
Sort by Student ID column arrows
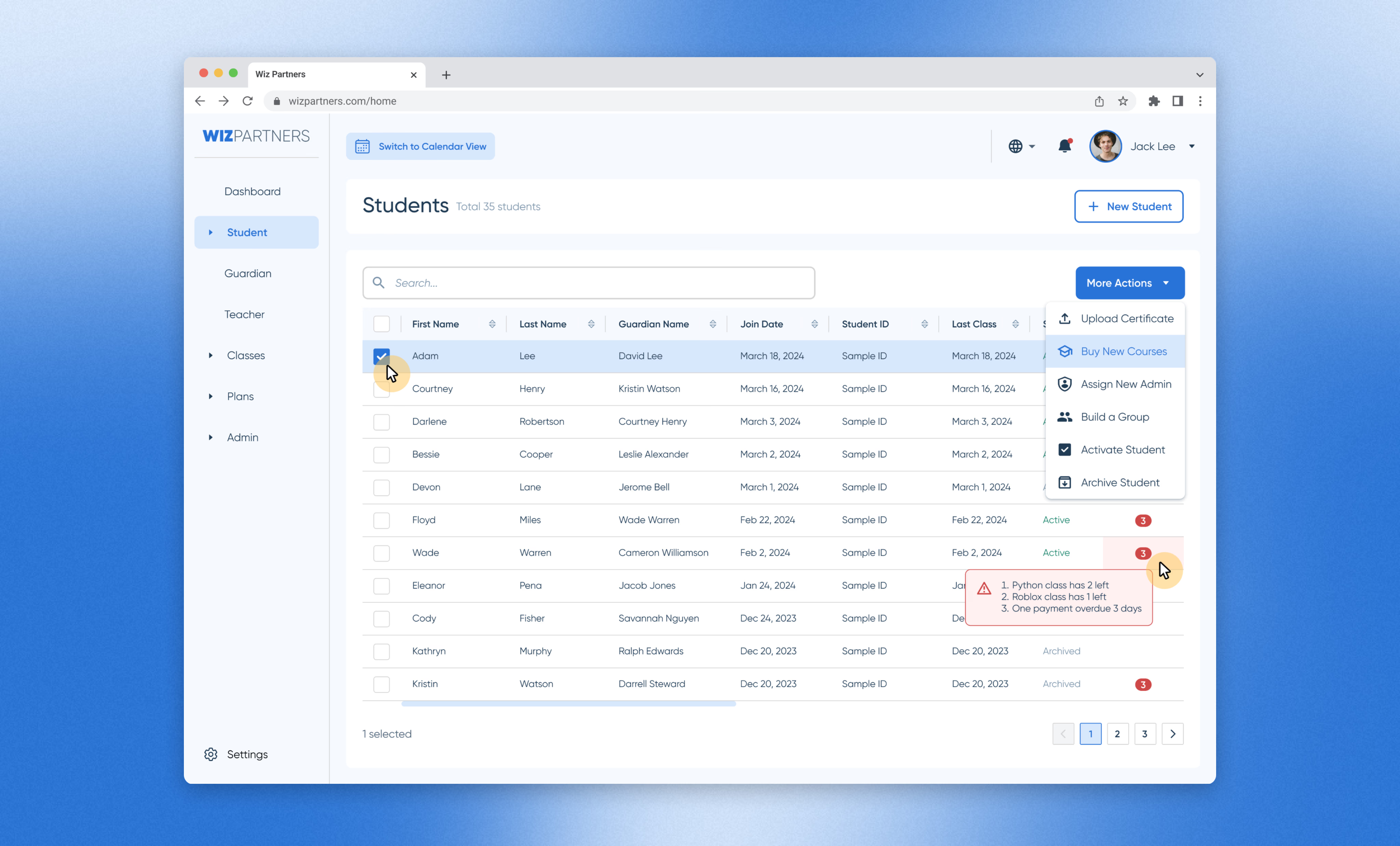[x=925, y=324]
